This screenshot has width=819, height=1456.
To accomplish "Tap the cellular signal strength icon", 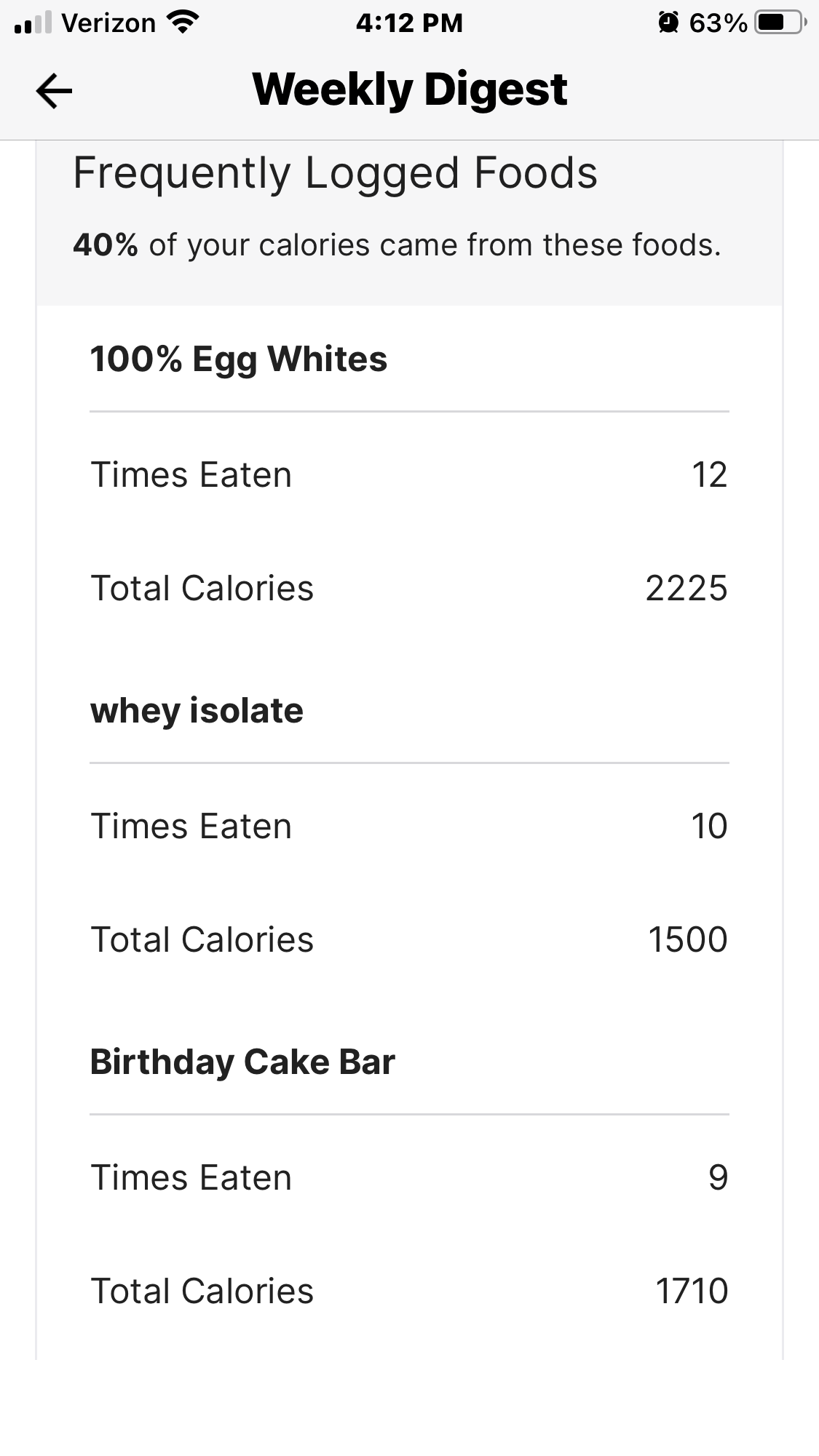I will pos(33,23).
